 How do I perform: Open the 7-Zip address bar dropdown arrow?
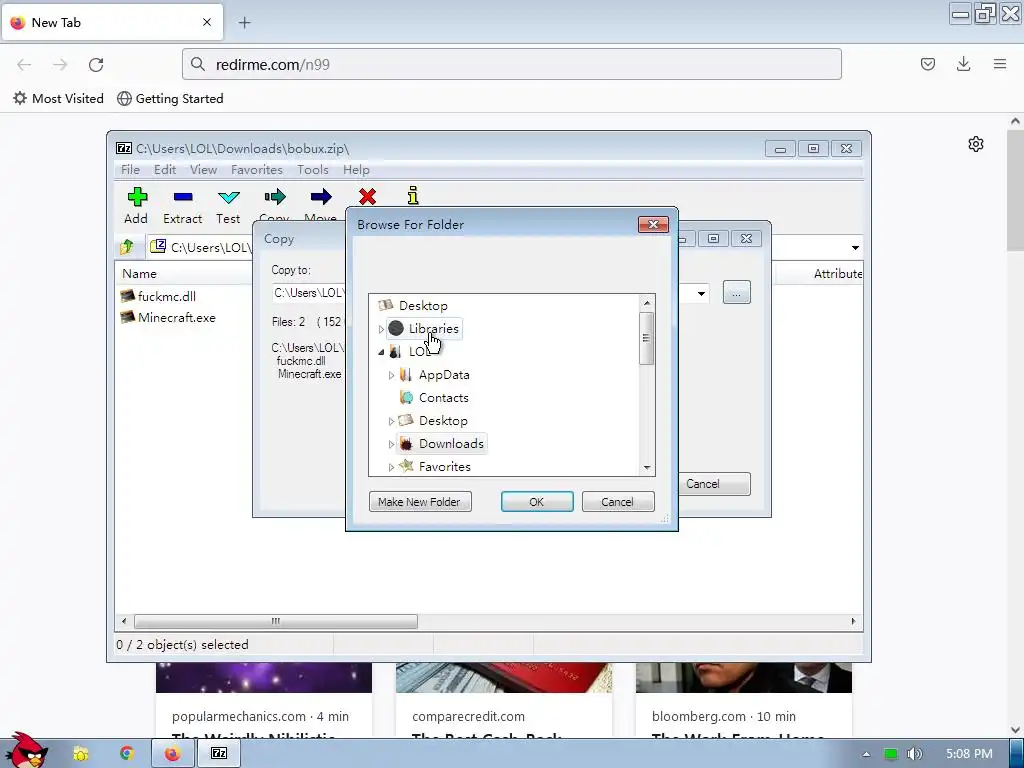[x=855, y=248]
